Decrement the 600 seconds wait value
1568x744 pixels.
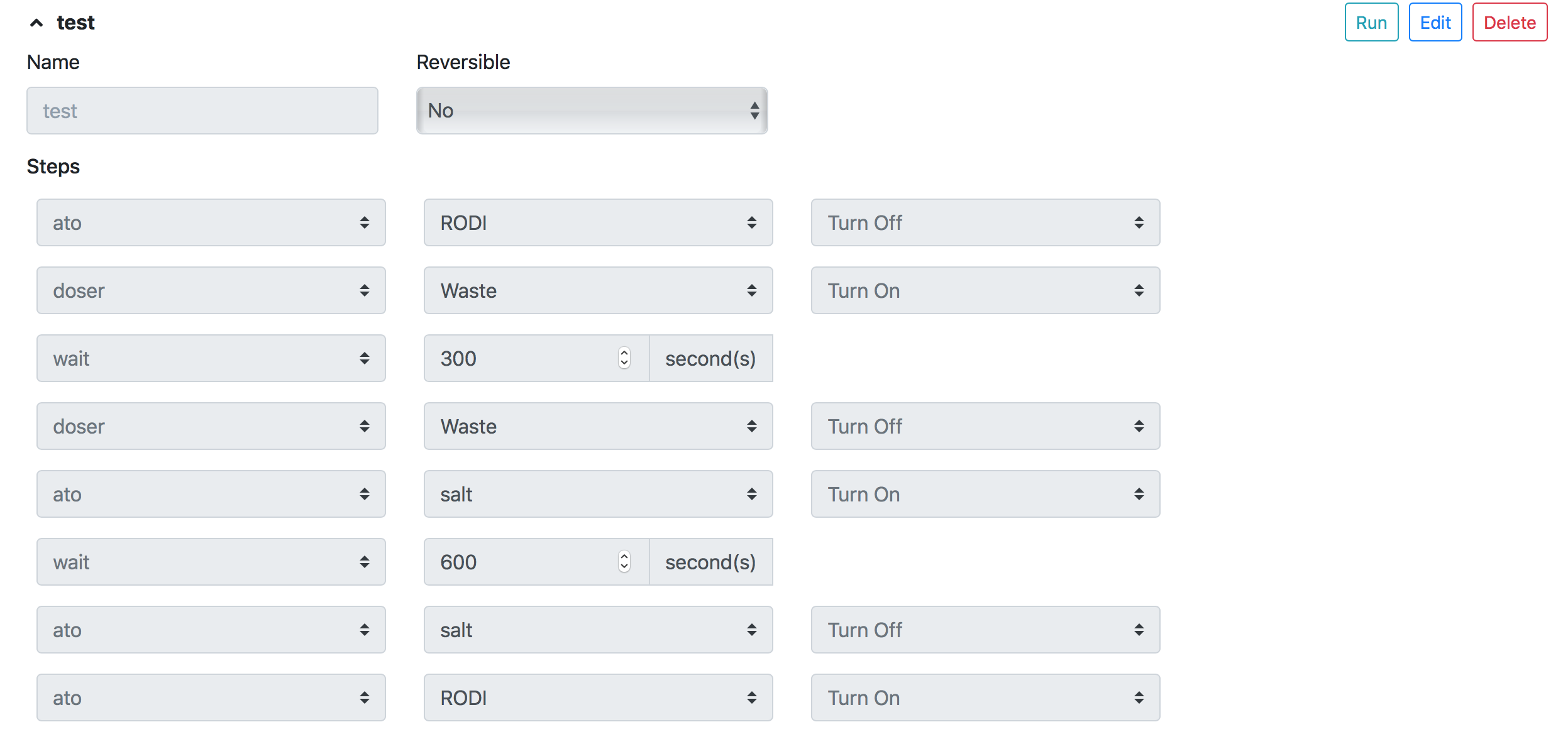coord(623,567)
